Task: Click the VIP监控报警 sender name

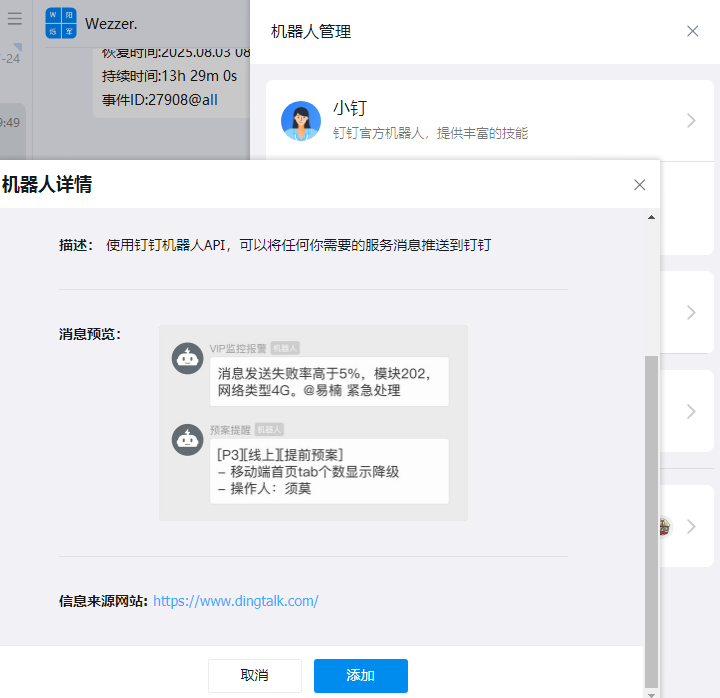Action: click(238, 349)
